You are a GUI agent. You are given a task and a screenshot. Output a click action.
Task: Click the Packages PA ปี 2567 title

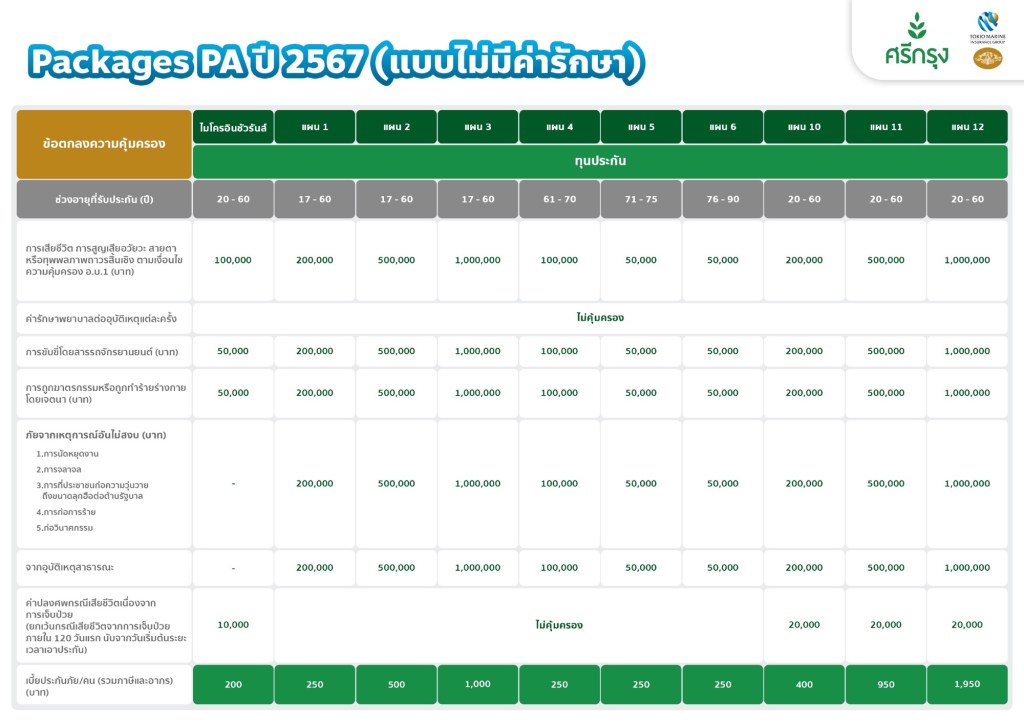coord(336,62)
